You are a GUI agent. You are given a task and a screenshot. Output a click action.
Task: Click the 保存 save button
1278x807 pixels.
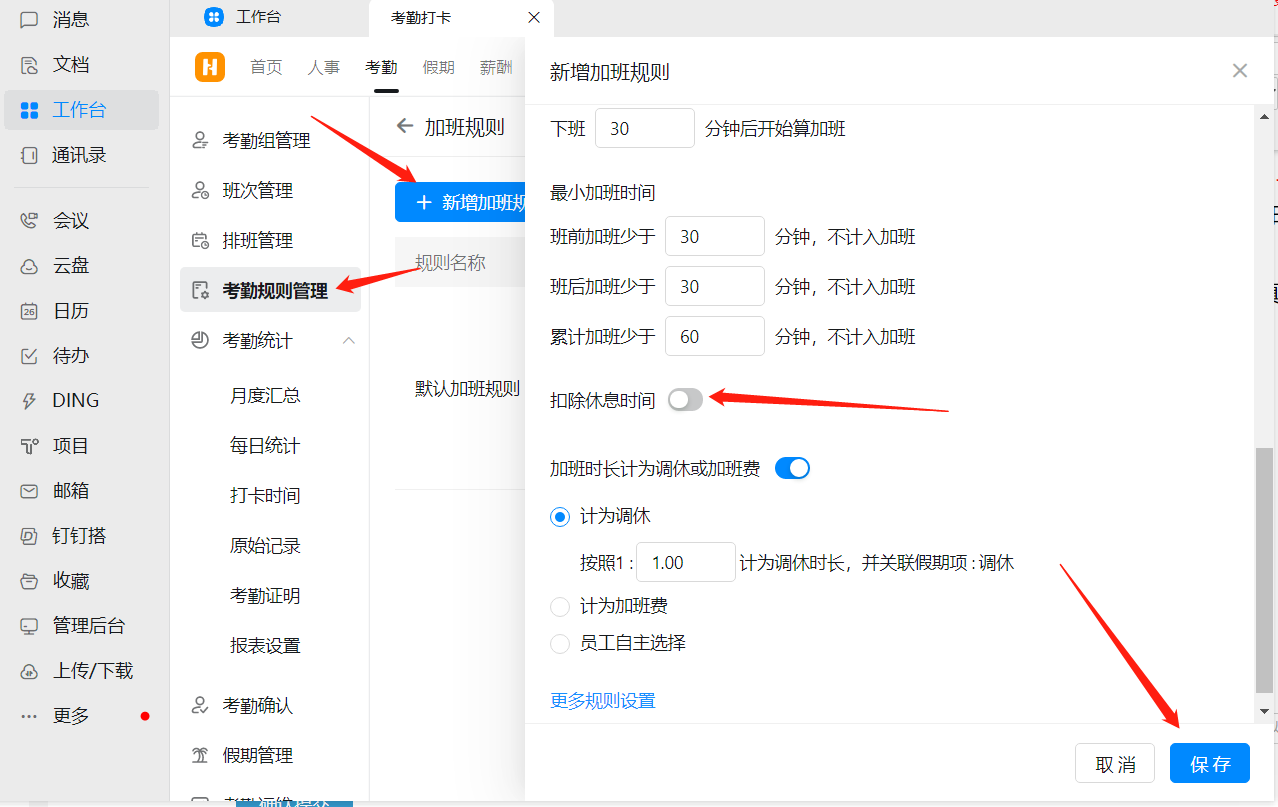click(1209, 763)
